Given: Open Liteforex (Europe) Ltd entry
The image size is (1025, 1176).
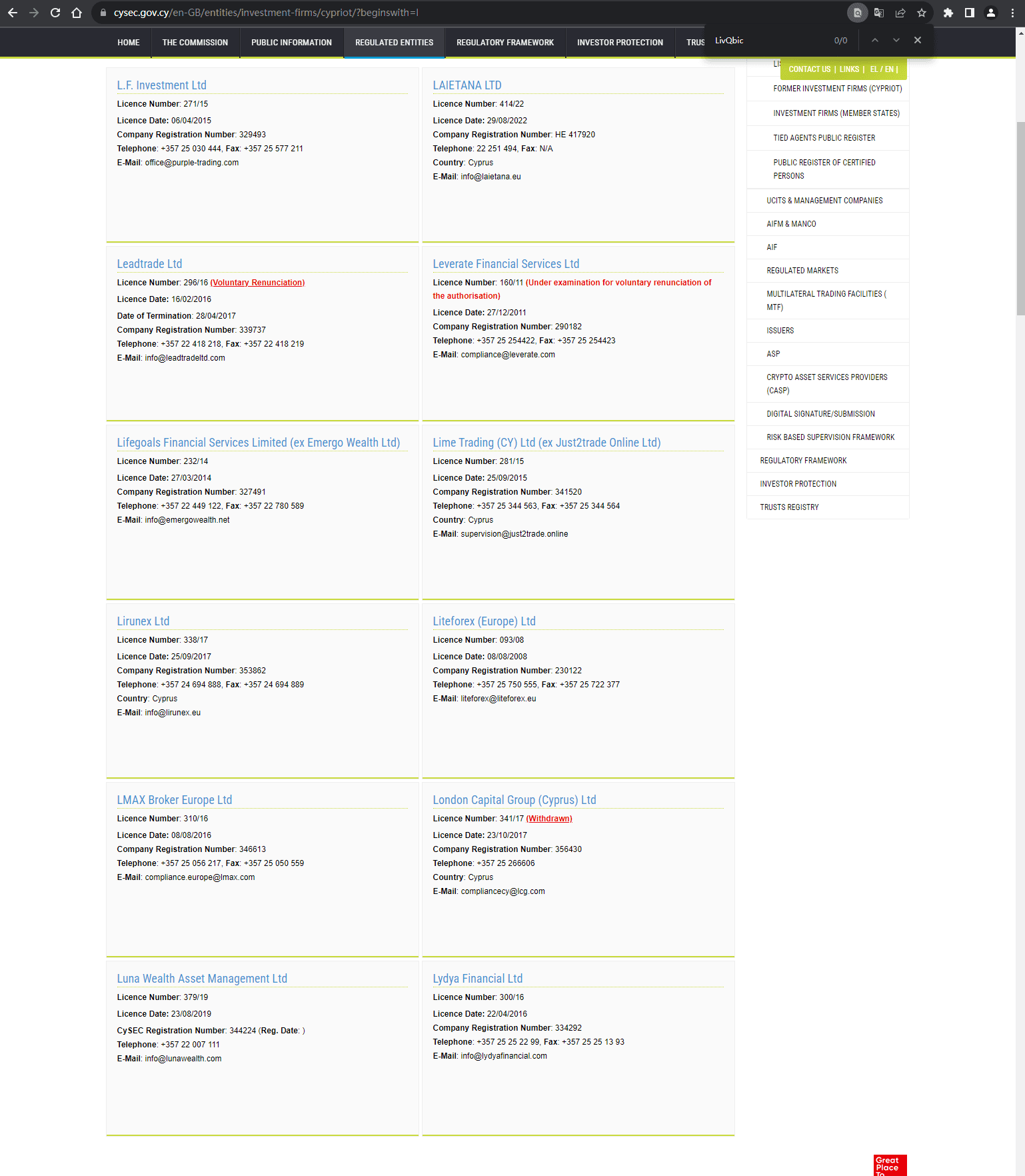Looking at the screenshot, I should pos(485,621).
